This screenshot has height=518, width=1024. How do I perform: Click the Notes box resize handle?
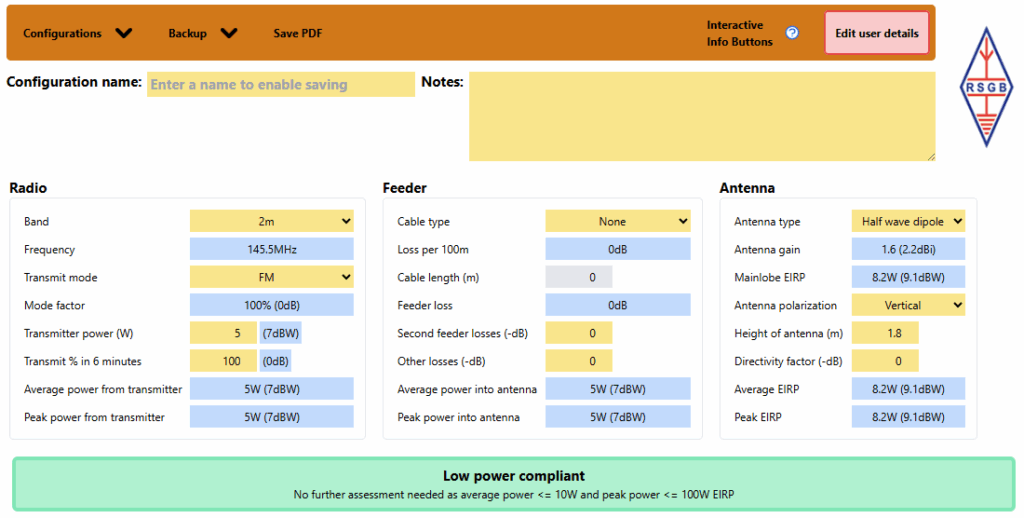click(x=931, y=156)
